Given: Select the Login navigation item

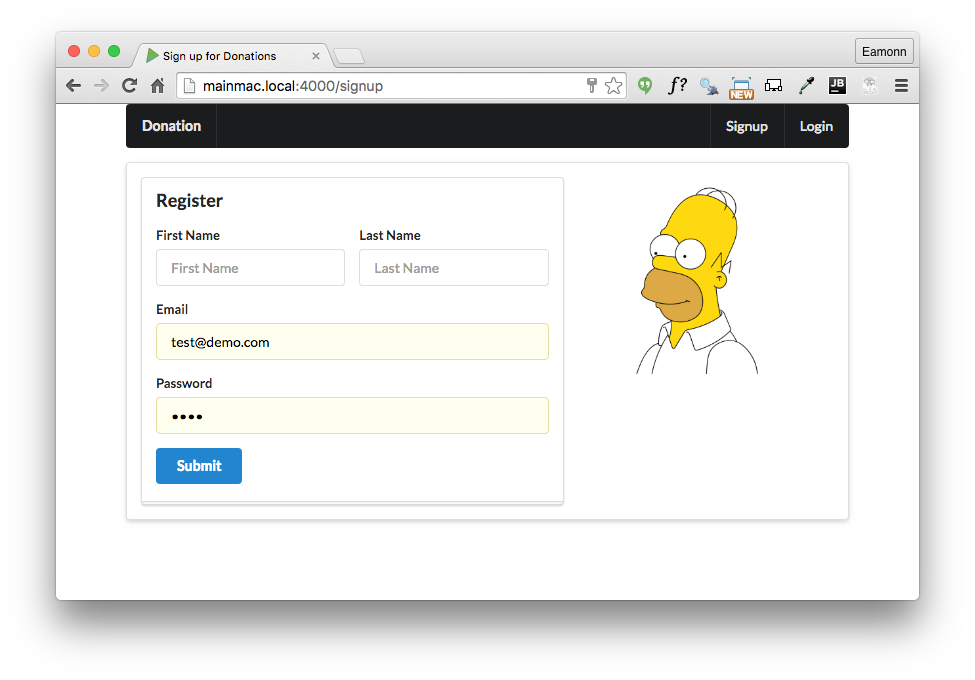Looking at the screenshot, I should [816, 126].
